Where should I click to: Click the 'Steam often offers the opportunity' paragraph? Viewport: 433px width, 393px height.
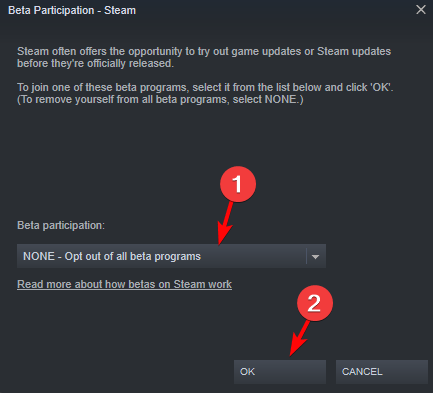204,57
